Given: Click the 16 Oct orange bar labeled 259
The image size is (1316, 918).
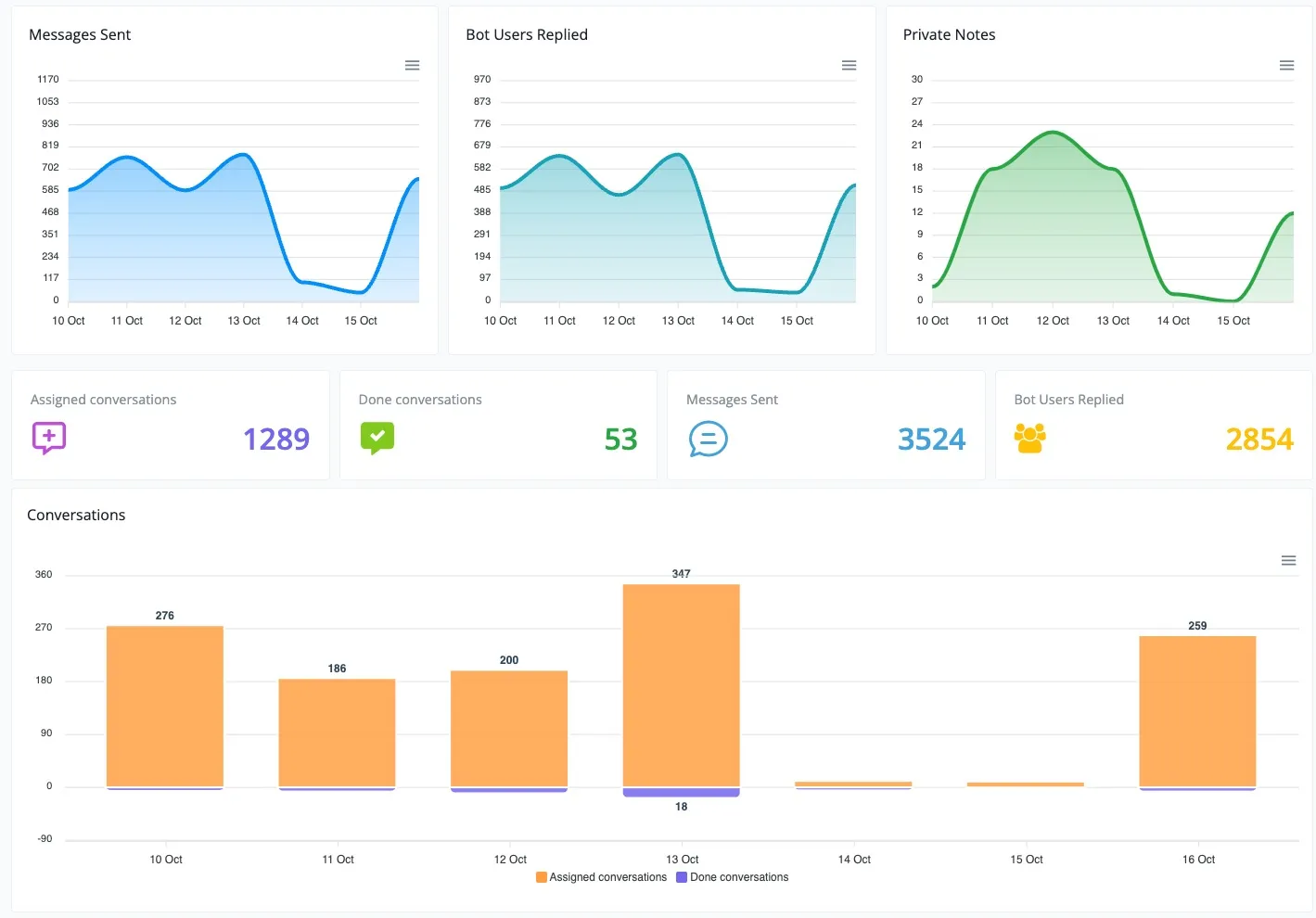Looking at the screenshot, I should [x=1197, y=711].
